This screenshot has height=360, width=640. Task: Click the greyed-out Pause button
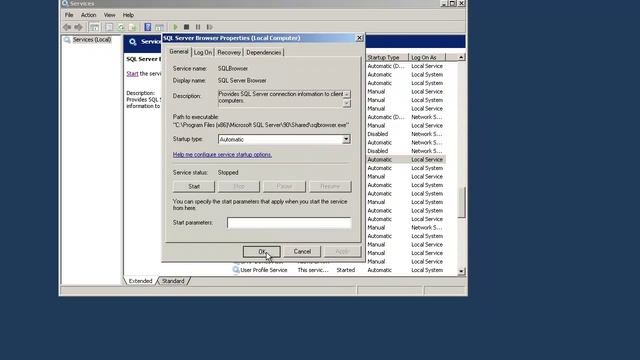[x=284, y=187]
